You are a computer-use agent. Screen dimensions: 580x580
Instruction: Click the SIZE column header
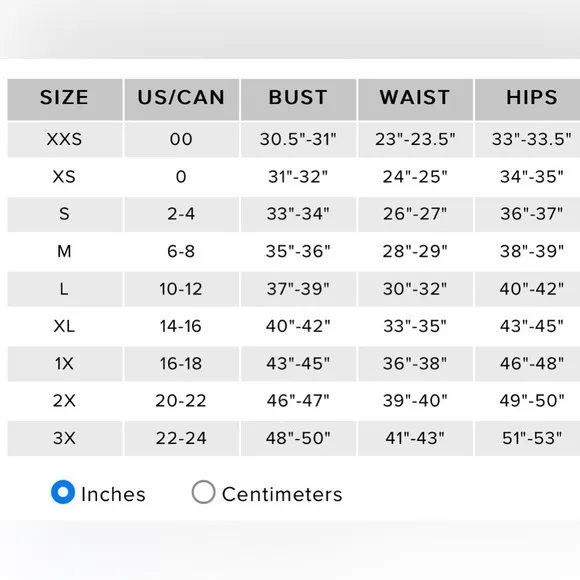coord(65,100)
